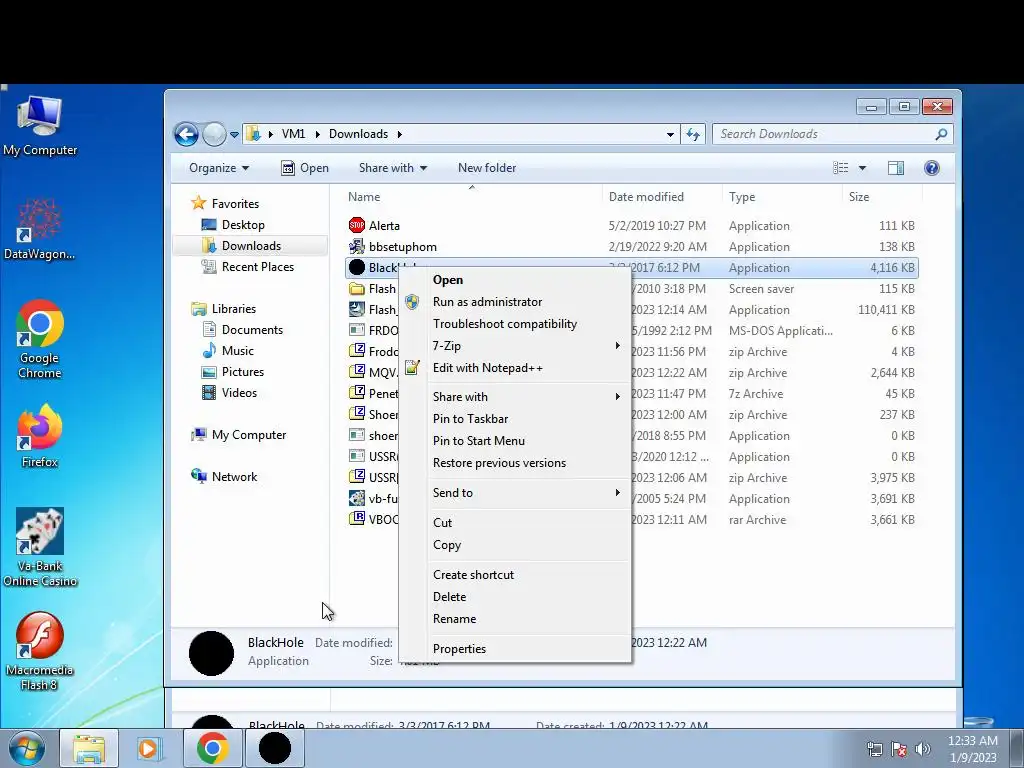Launch Google Chrome from the desktop

[x=40, y=340]
